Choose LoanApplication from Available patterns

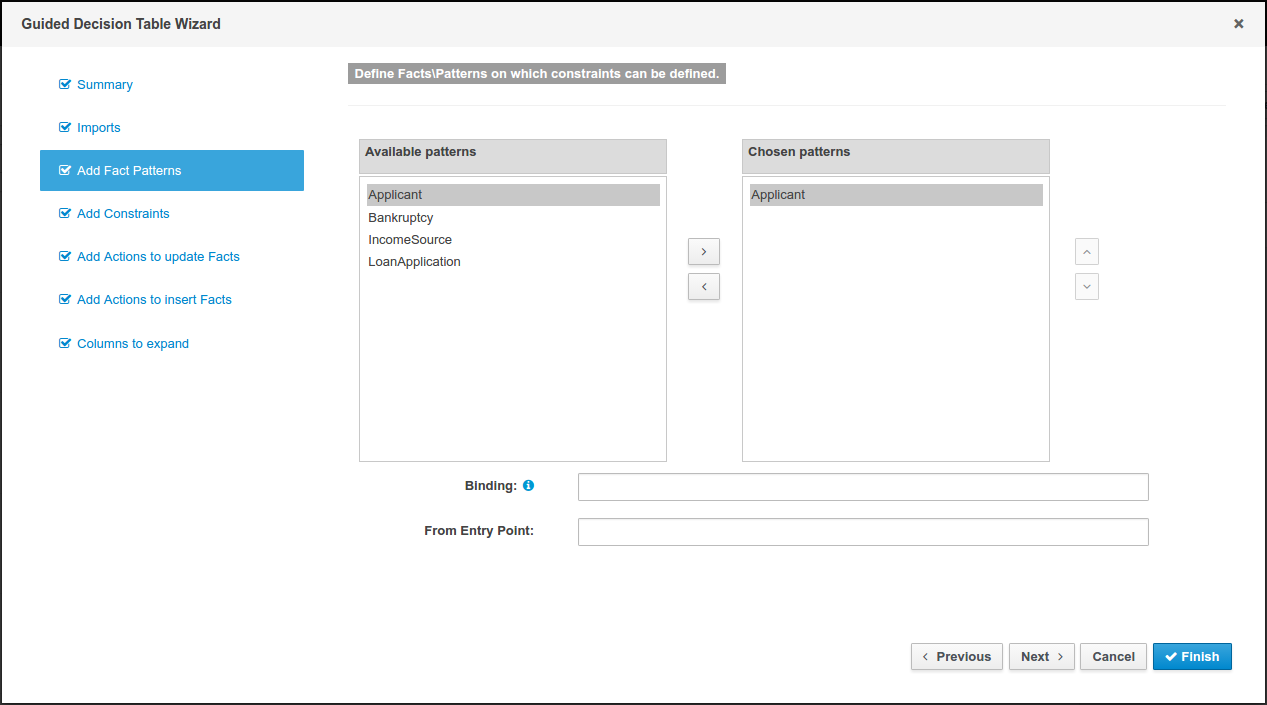(x=414, y=262)
